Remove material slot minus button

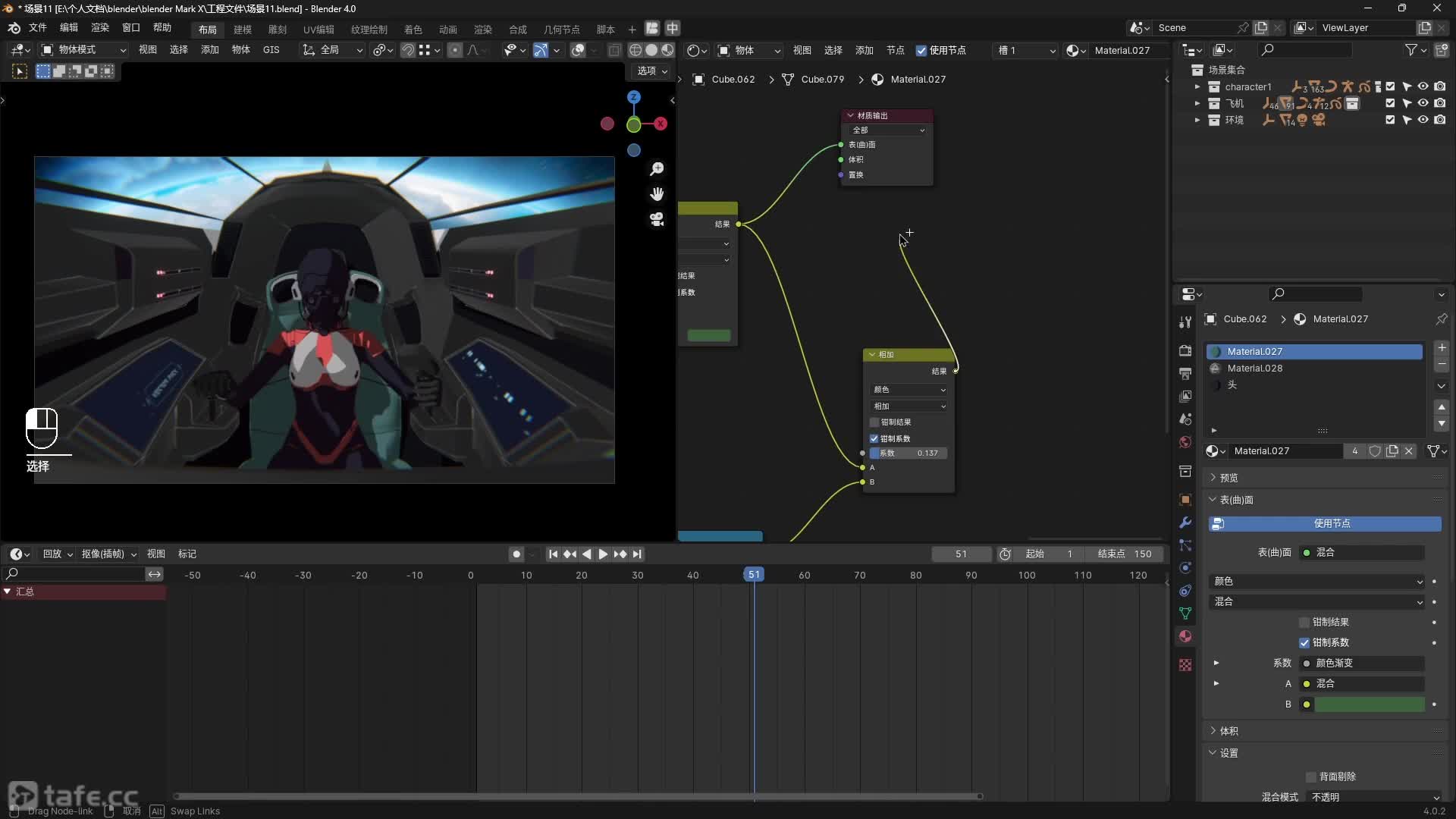tap(1442, 365)
